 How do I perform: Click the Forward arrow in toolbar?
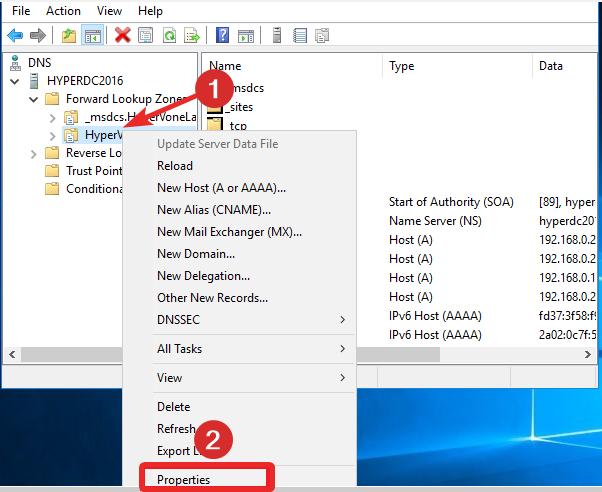[x=38, y=36]
